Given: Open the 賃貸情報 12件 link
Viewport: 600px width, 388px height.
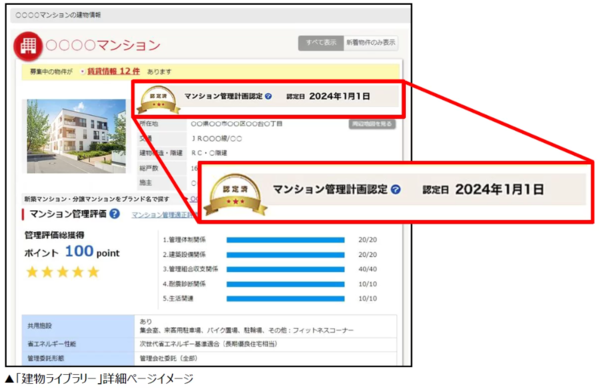Looking at the screenshot, I should [x=114, y=71].
